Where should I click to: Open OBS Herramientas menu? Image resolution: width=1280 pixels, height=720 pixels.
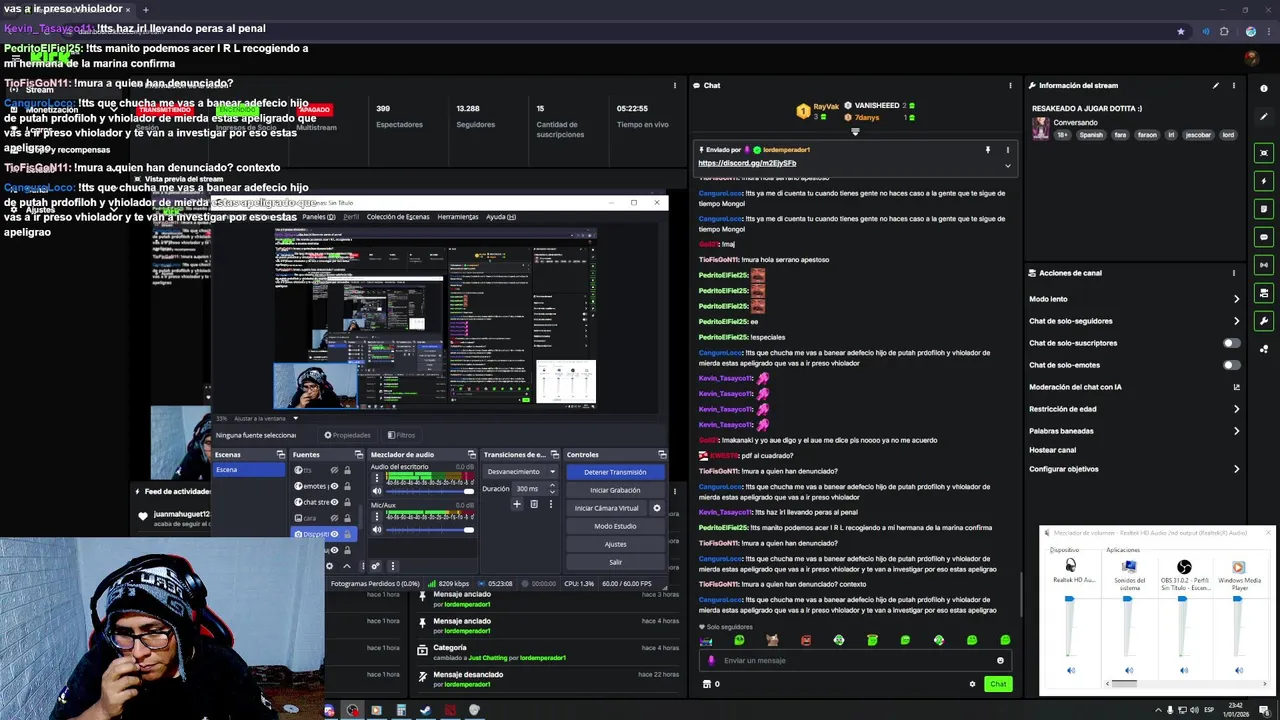[x=458, y=217]
